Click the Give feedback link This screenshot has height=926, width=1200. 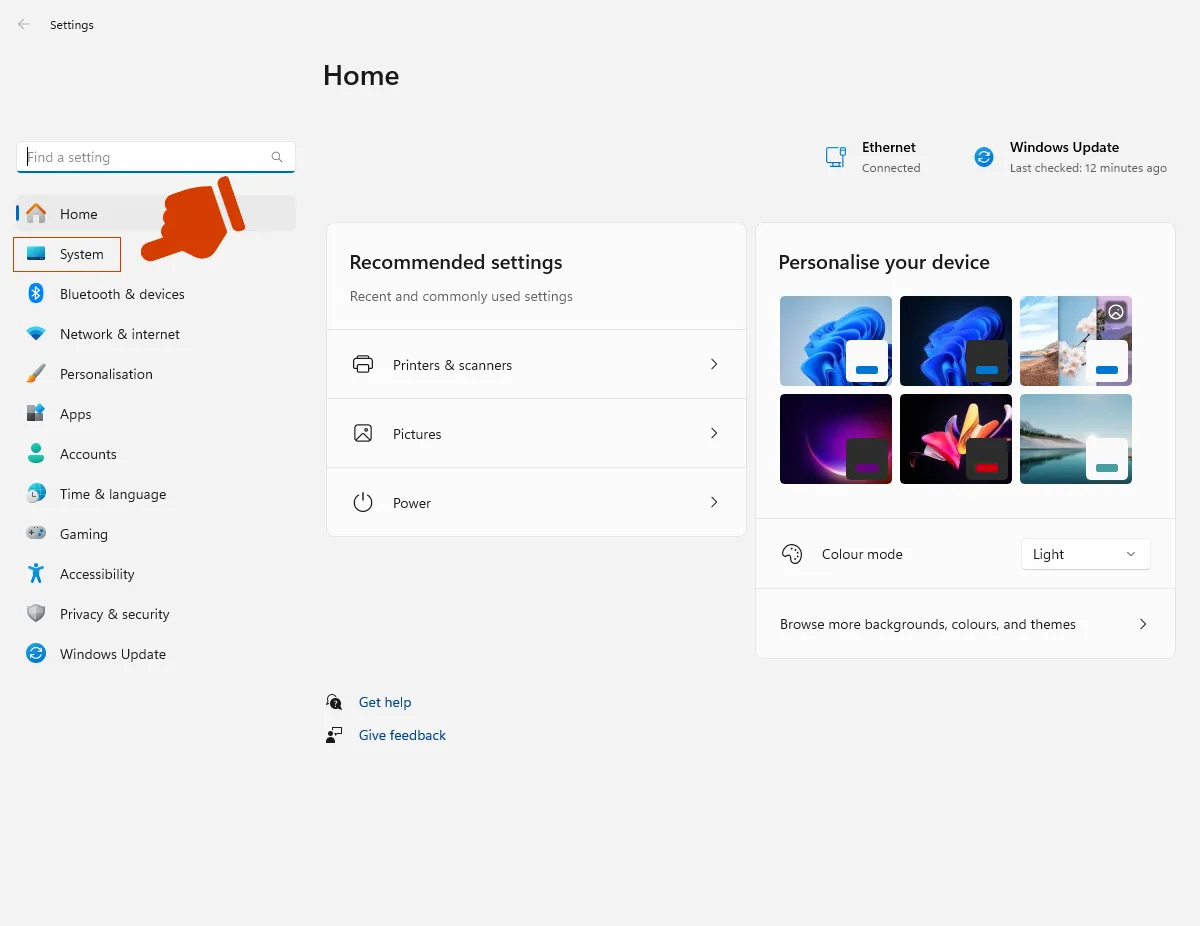coord(402,735)
